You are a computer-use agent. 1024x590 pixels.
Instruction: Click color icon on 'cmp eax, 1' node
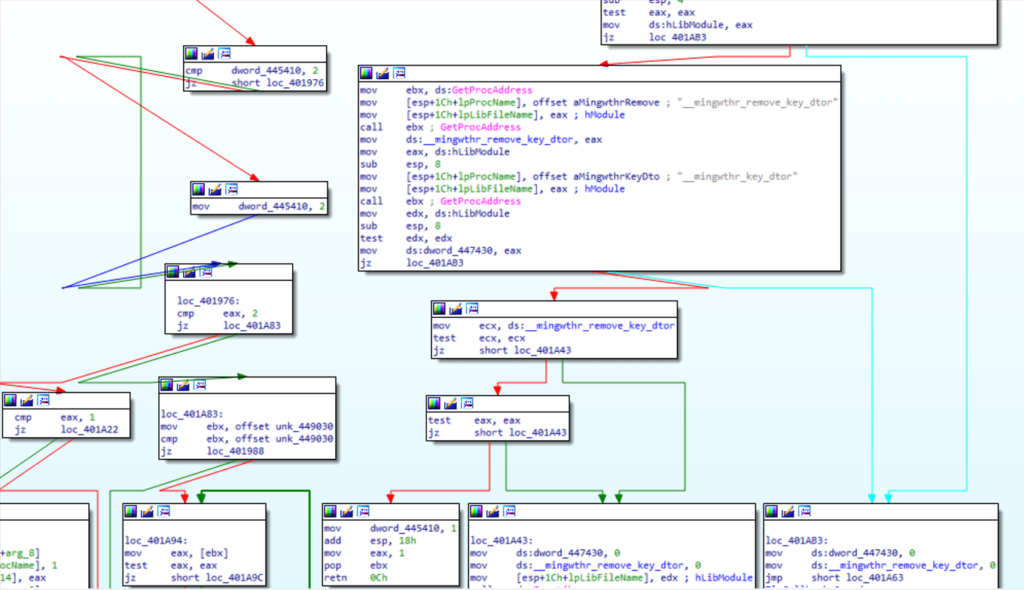[10, 400]
